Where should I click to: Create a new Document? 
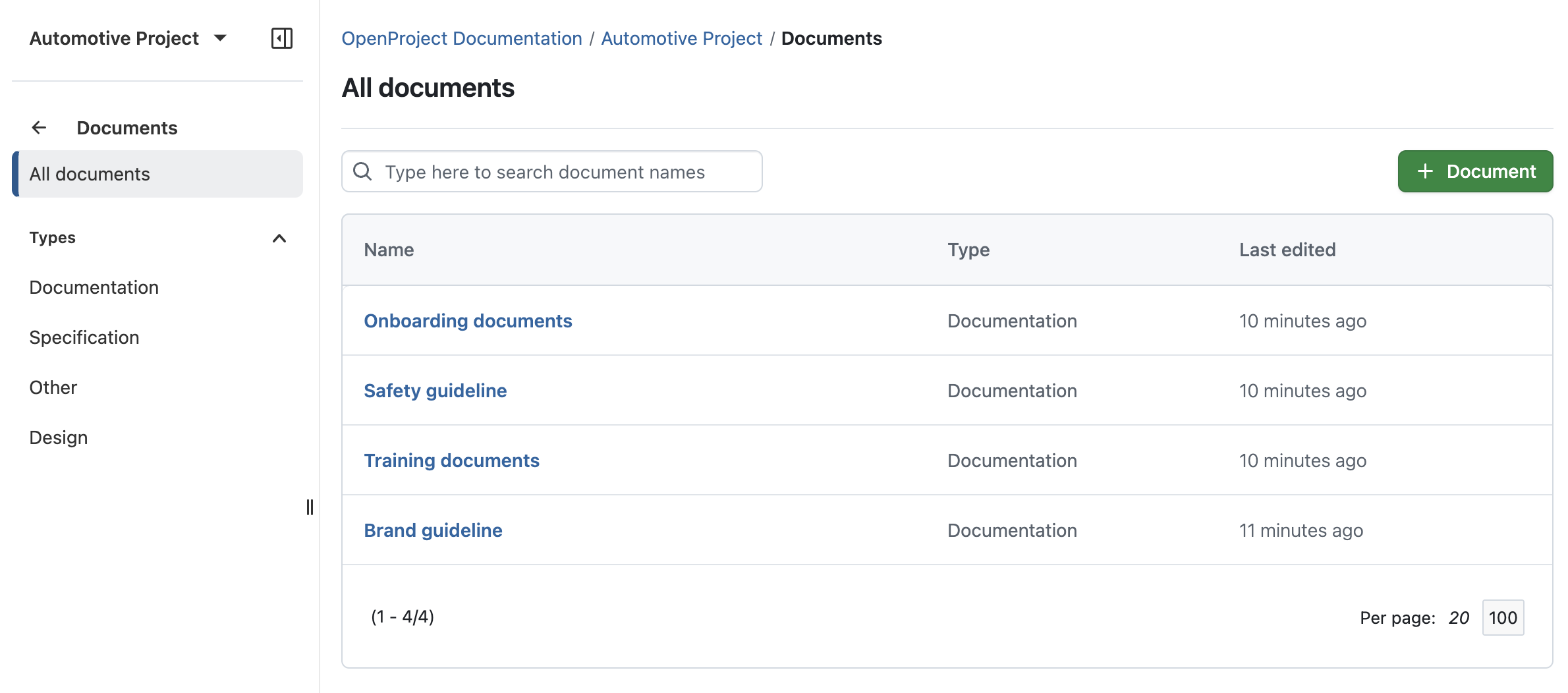coord(1474,171)
